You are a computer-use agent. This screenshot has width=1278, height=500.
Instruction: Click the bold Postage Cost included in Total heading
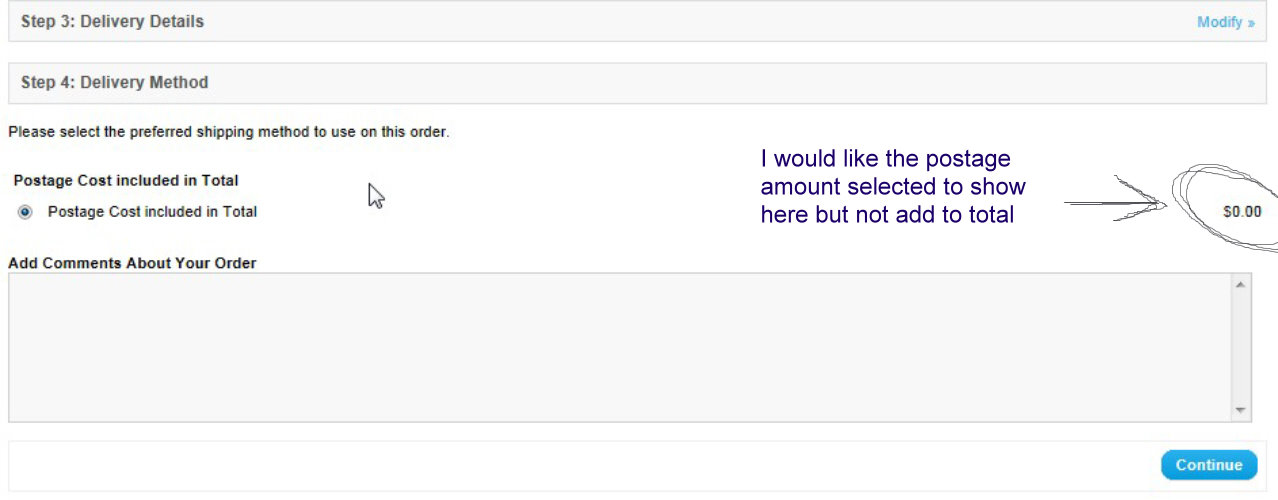click(x=126, y=181)
